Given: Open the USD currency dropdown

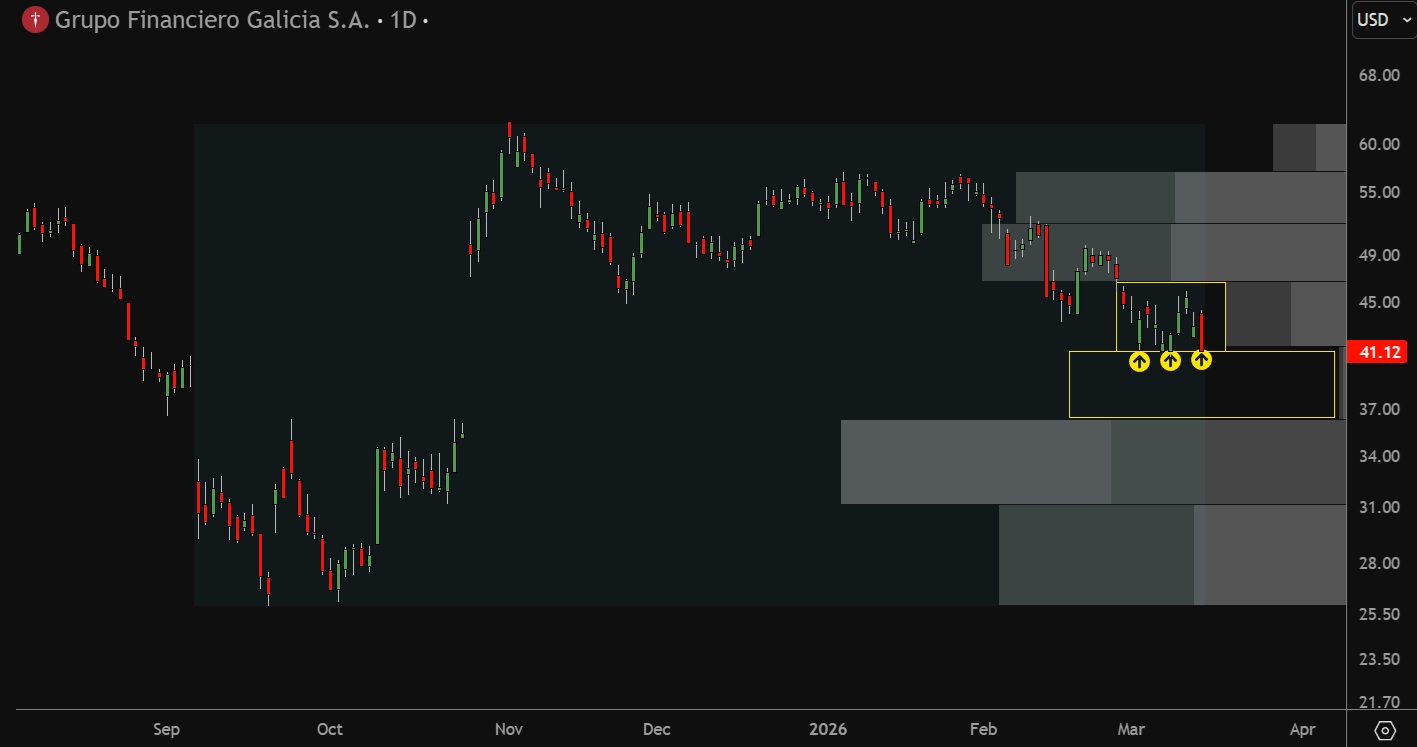Looking at the screenshot, I should [x=1382, y=19].
